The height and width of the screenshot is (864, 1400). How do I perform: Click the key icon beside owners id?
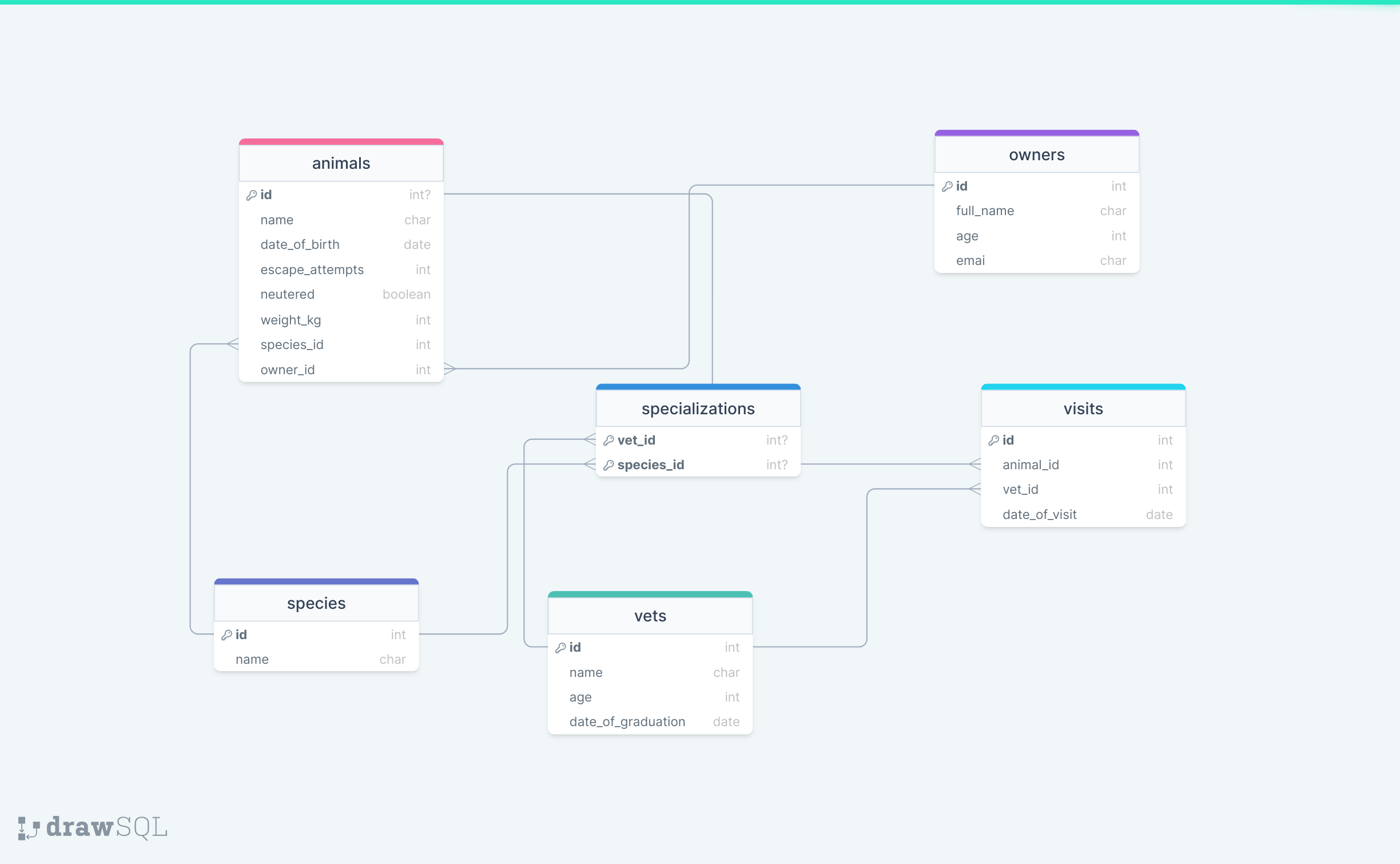point(947,187)
